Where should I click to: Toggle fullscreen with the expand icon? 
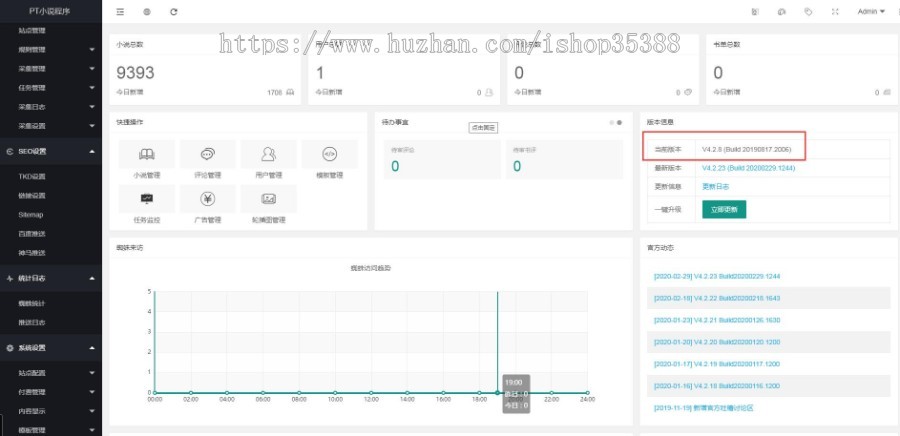[x=835, y=11]
